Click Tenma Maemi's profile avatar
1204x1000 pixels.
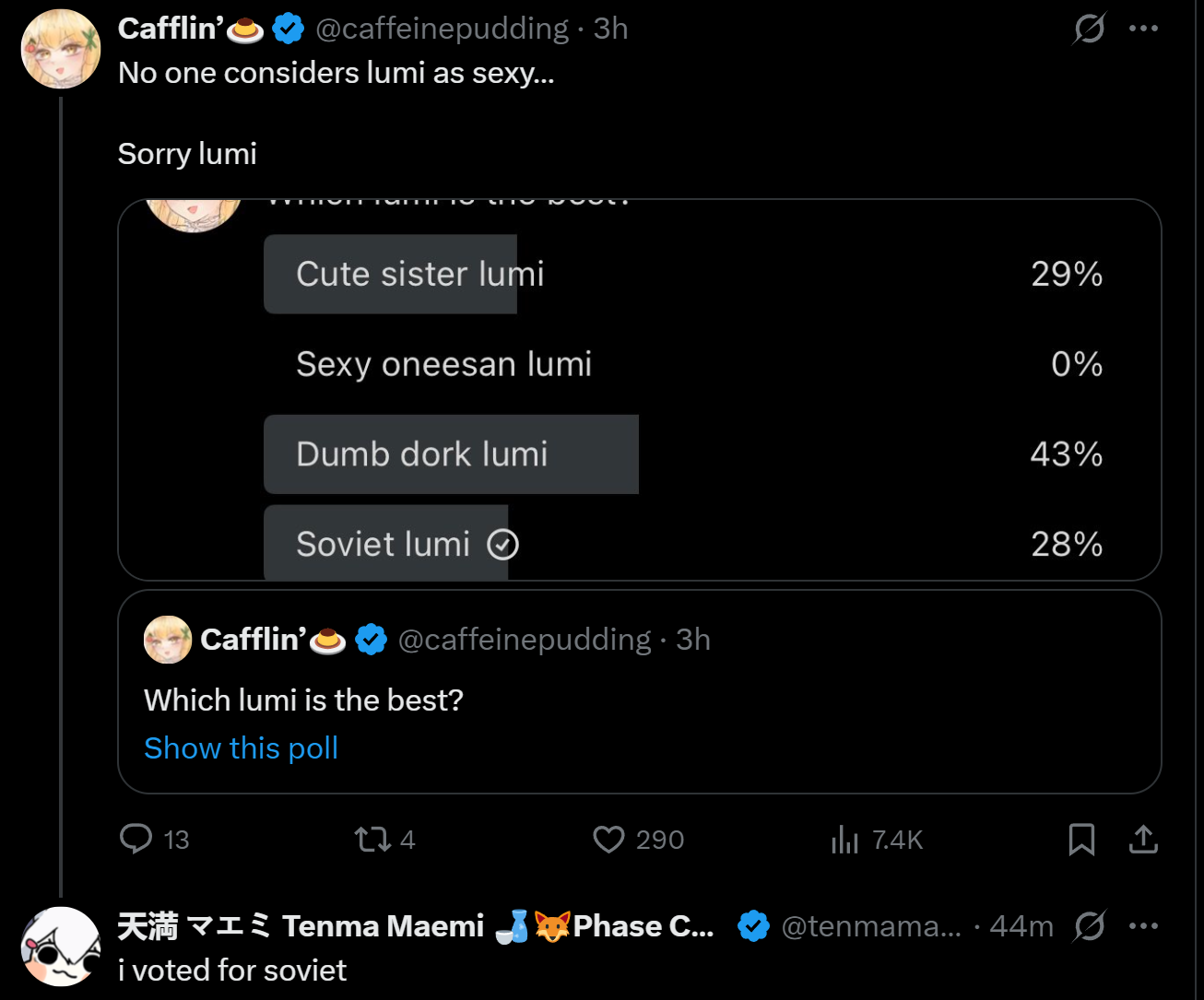coord(61,946)
